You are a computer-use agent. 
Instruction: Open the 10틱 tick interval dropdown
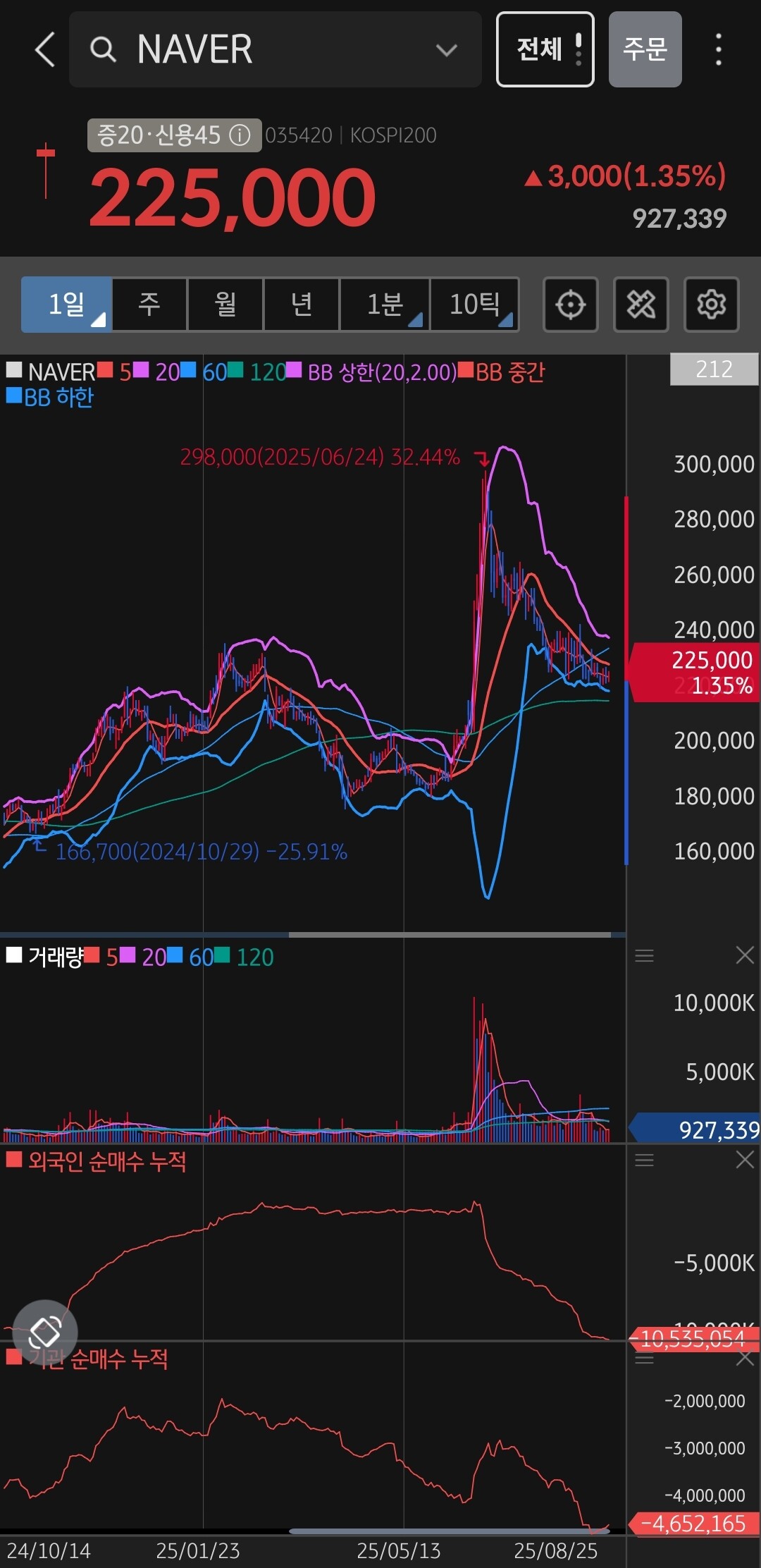click(475, 305)
